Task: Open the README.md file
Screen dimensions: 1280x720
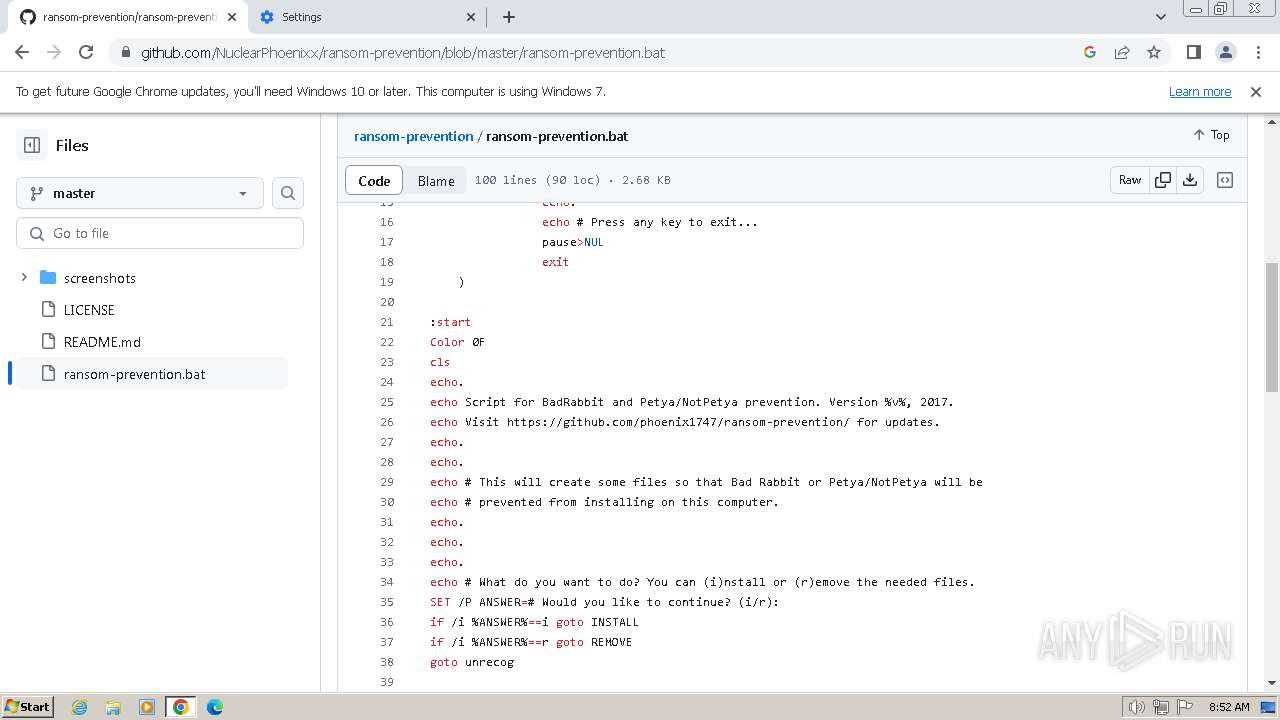Action: coord(102,342)
